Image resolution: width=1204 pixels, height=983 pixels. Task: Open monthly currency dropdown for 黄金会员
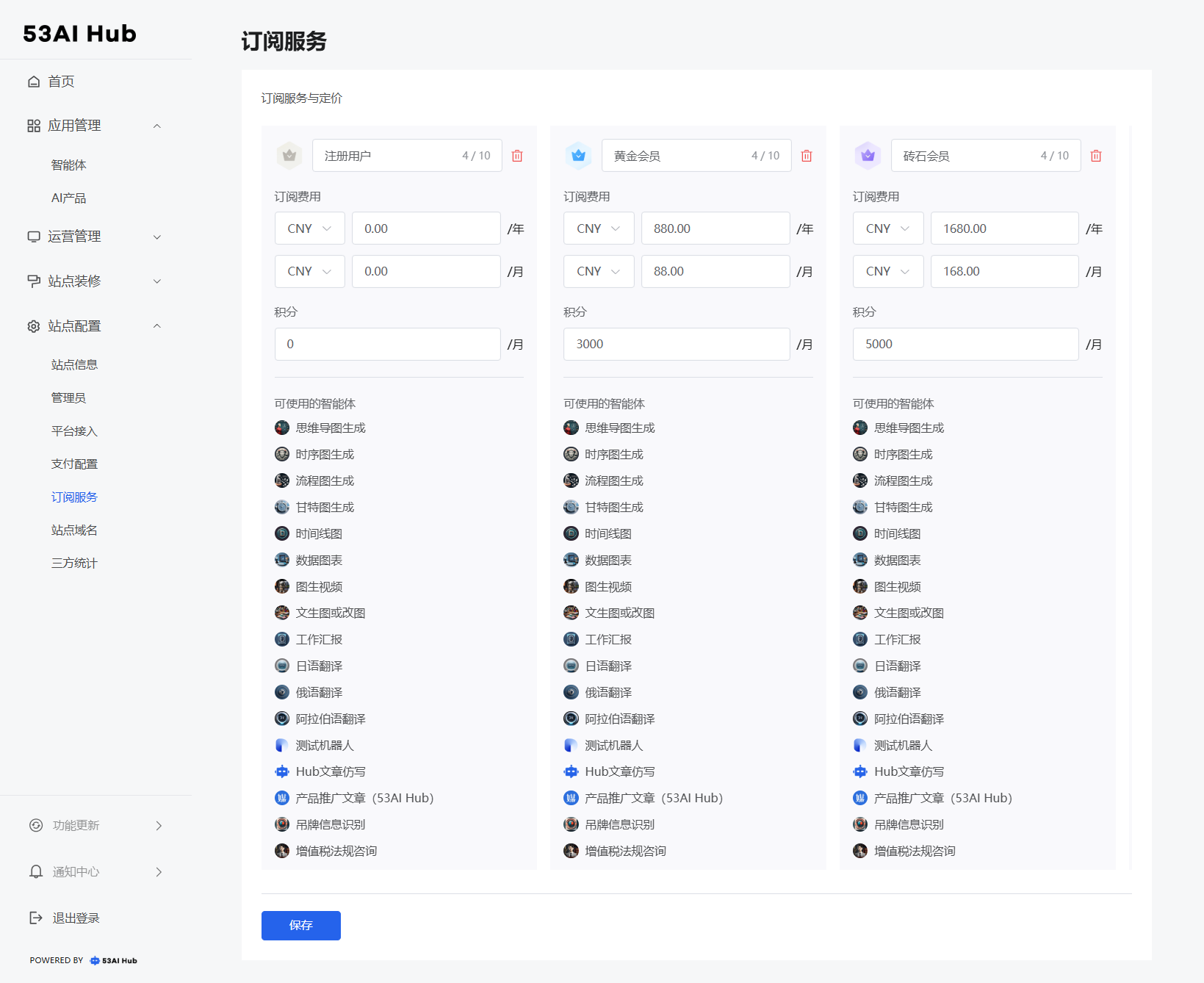tap(599, 271)
